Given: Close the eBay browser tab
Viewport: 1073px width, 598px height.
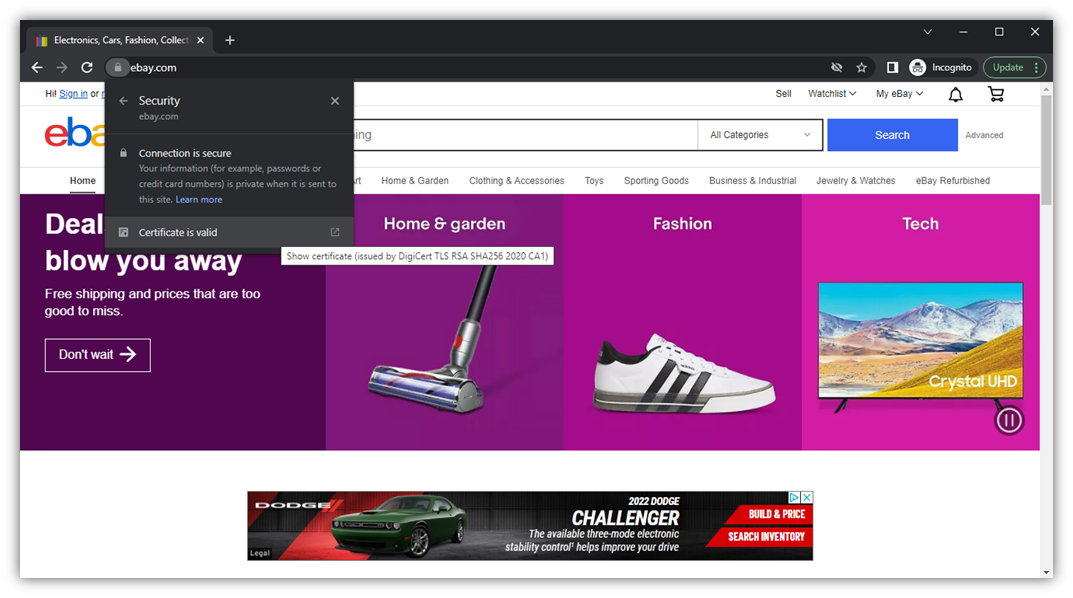Looking at the screenshot, I should coord(201,40).
